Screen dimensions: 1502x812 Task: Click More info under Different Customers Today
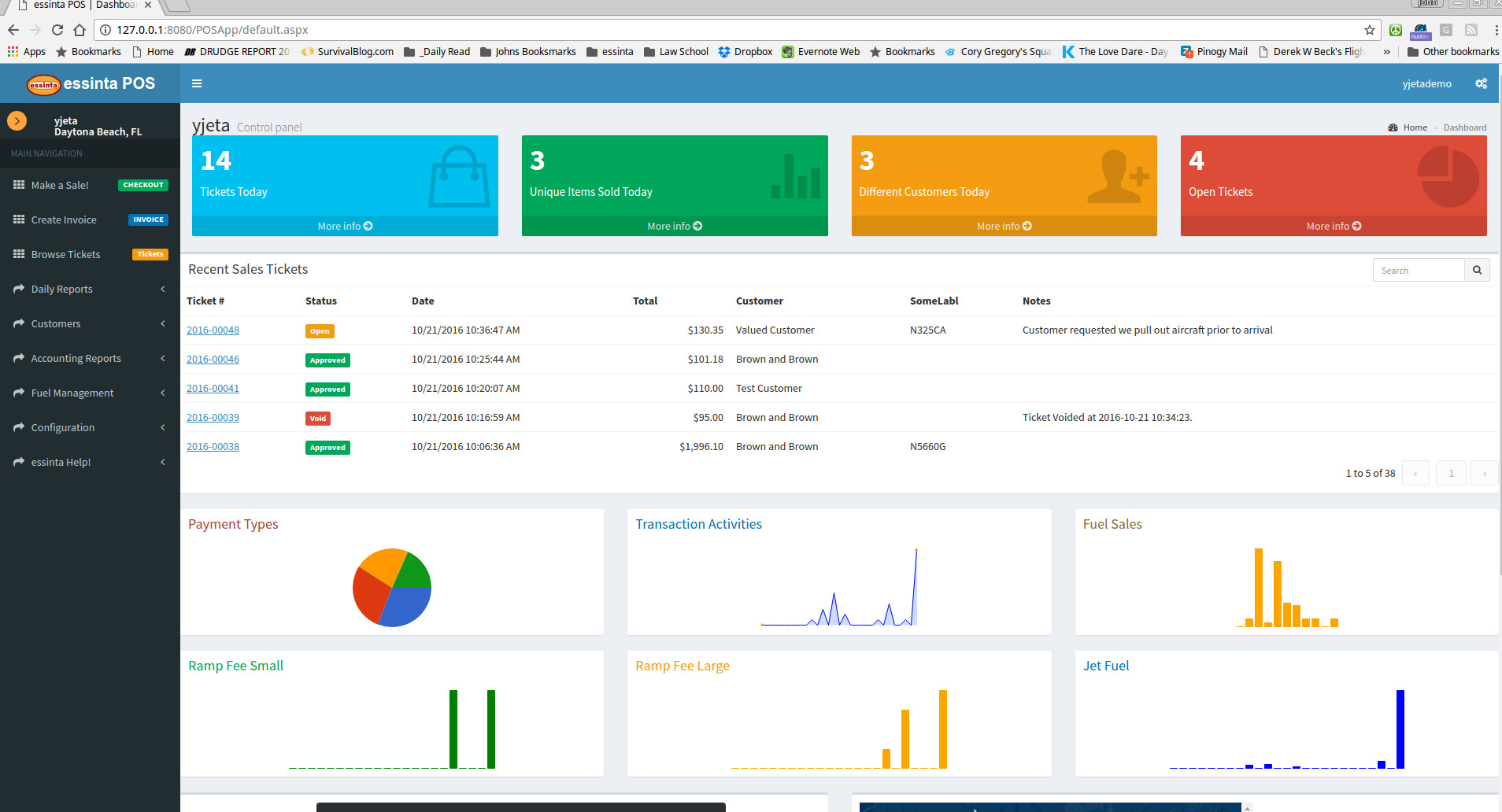coord(1004,226)
